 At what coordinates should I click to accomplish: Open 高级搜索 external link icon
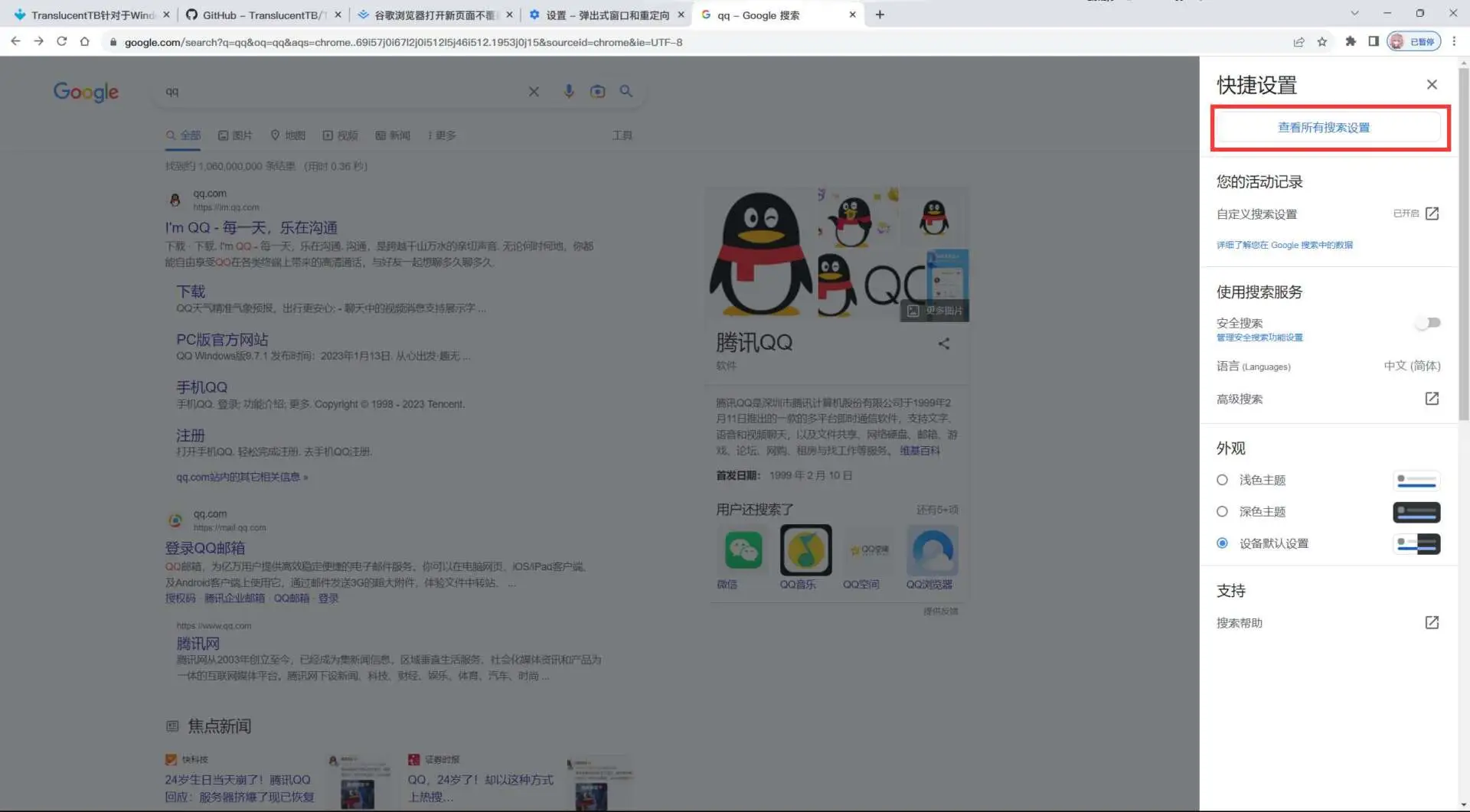coord(1431,399)
